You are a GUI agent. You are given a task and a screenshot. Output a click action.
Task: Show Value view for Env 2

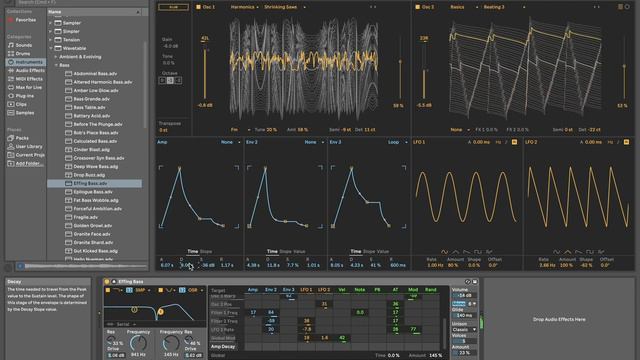(299, 251)
